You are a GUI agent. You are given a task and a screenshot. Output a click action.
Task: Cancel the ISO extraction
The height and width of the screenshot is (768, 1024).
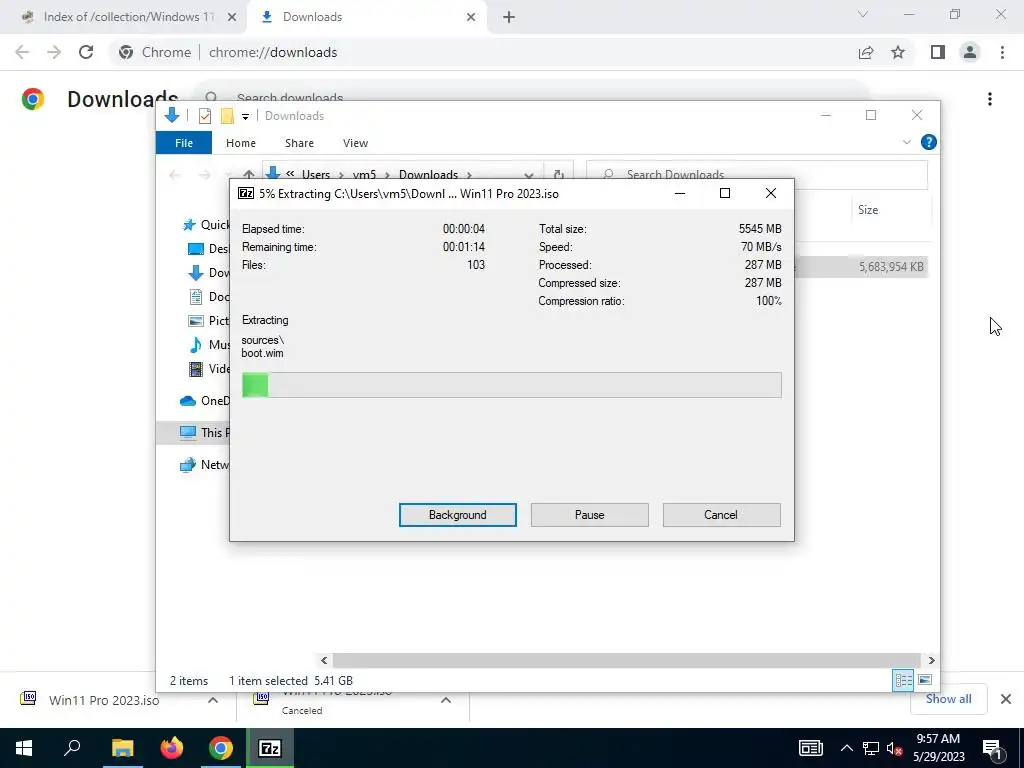point(721,515)
